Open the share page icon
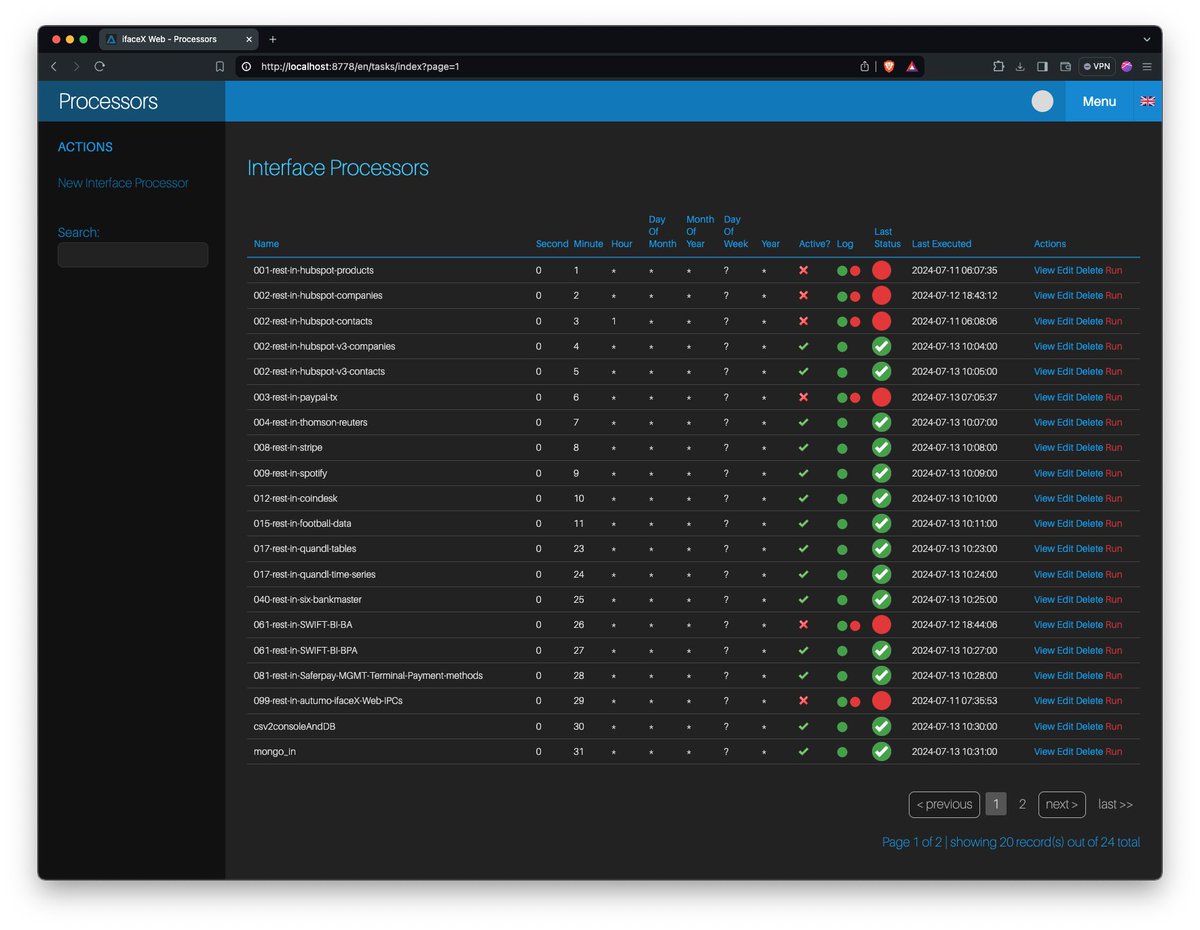The image size is (1200, 930). tap(865, 66)
